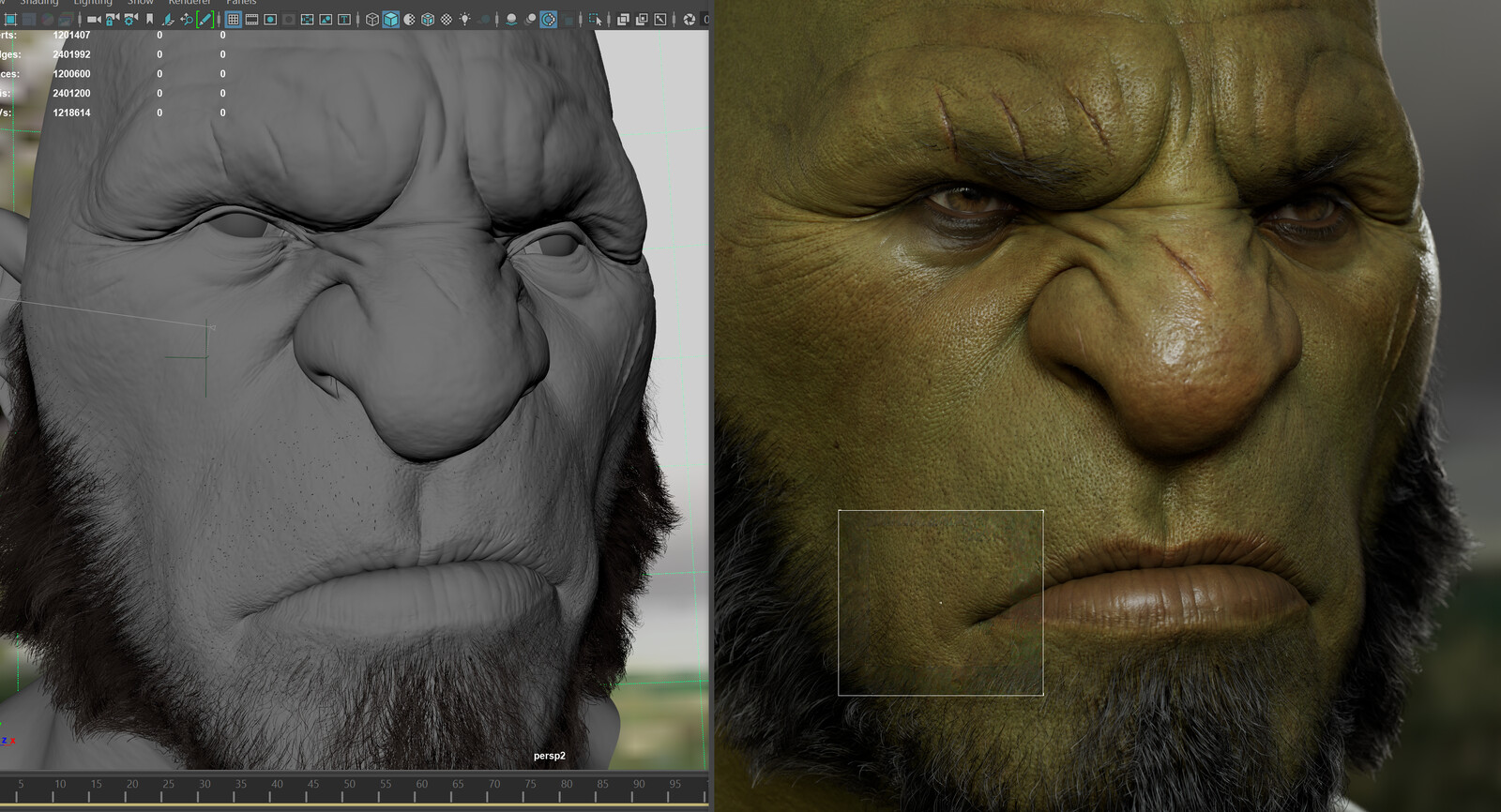Screen dimensions: 1501x812
Task: Click the 1201407 vertex count value
Action: point(71,35)
